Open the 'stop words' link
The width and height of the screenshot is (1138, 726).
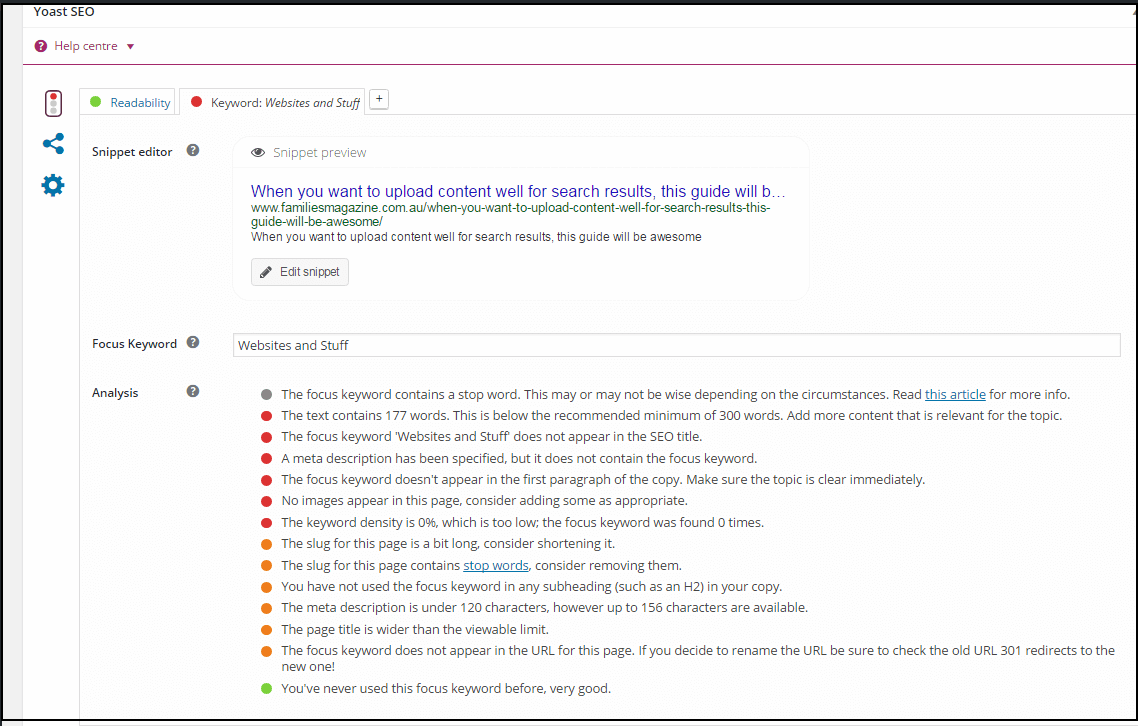click(x=496, y=565)
